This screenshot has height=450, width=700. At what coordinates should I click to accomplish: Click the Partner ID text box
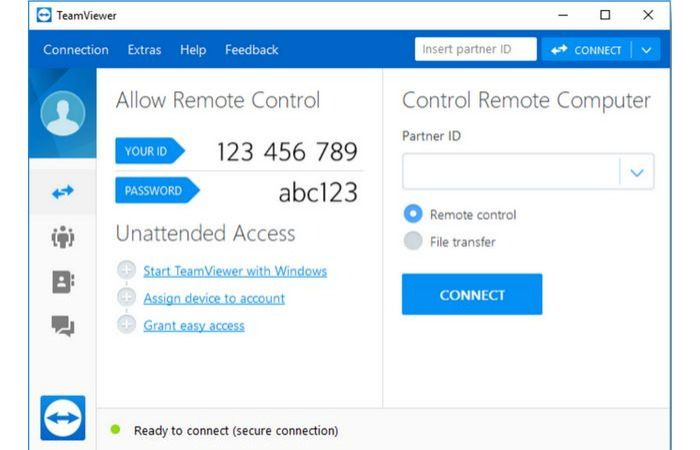[510, 173]
